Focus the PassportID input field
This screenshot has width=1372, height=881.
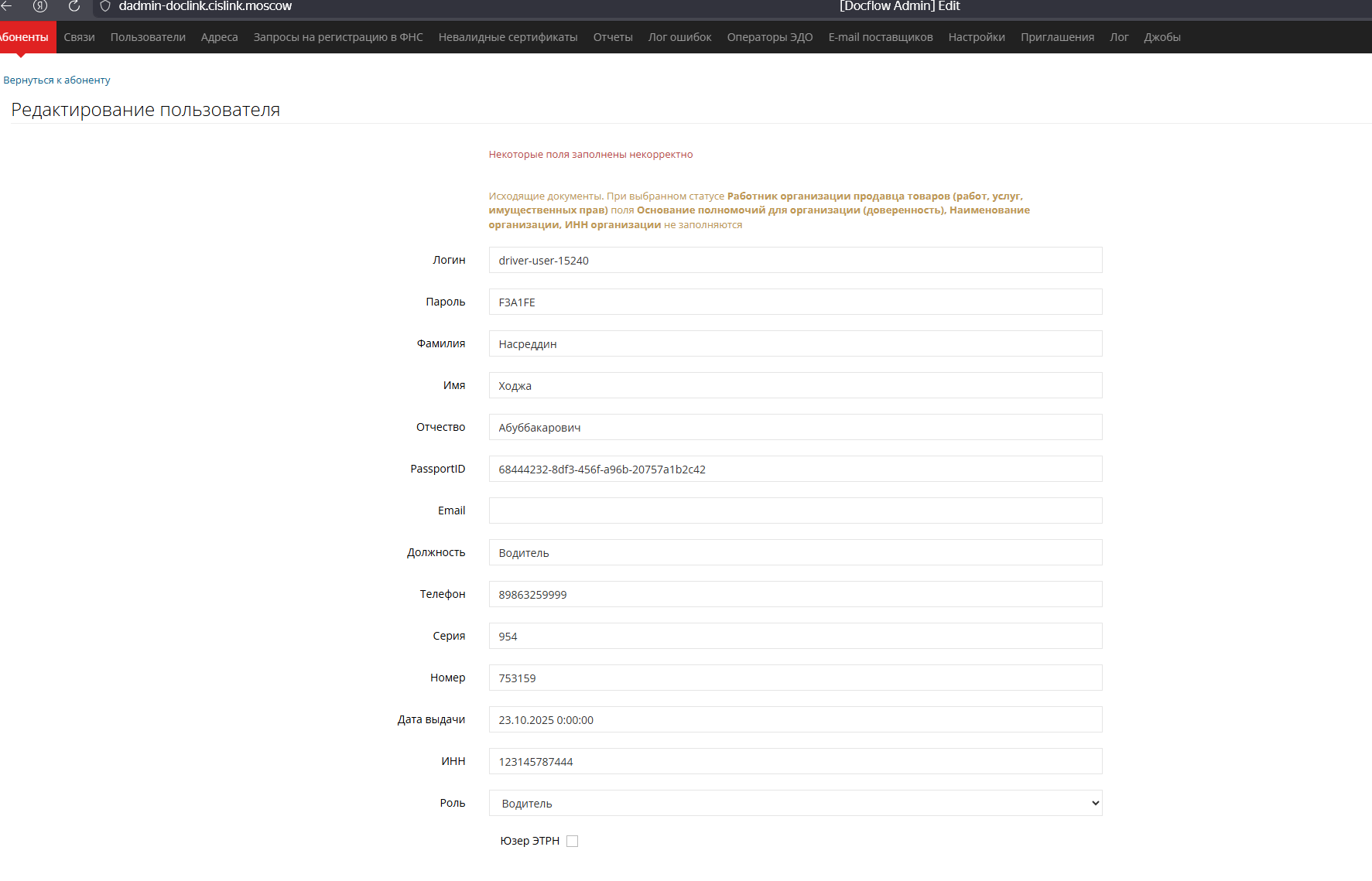pos(795,469)
